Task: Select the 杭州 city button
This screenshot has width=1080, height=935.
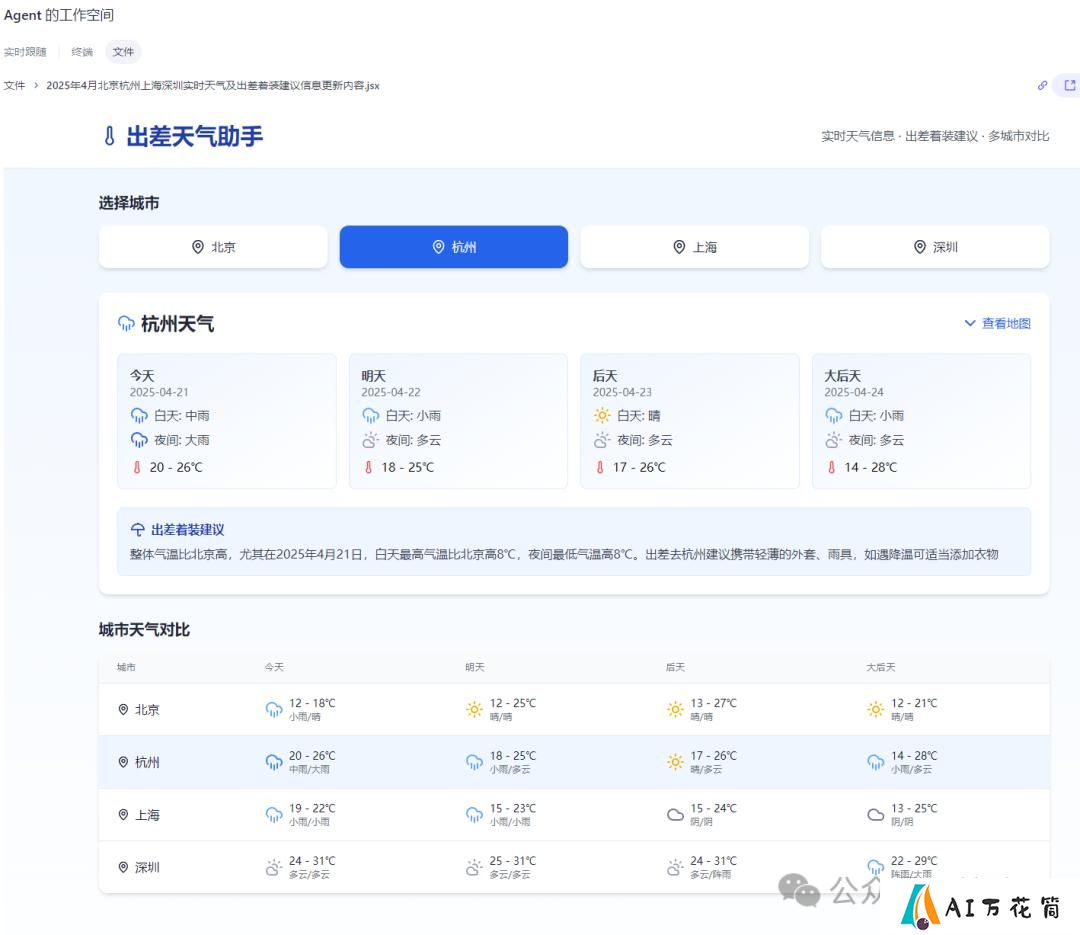Action: [454, 247]
